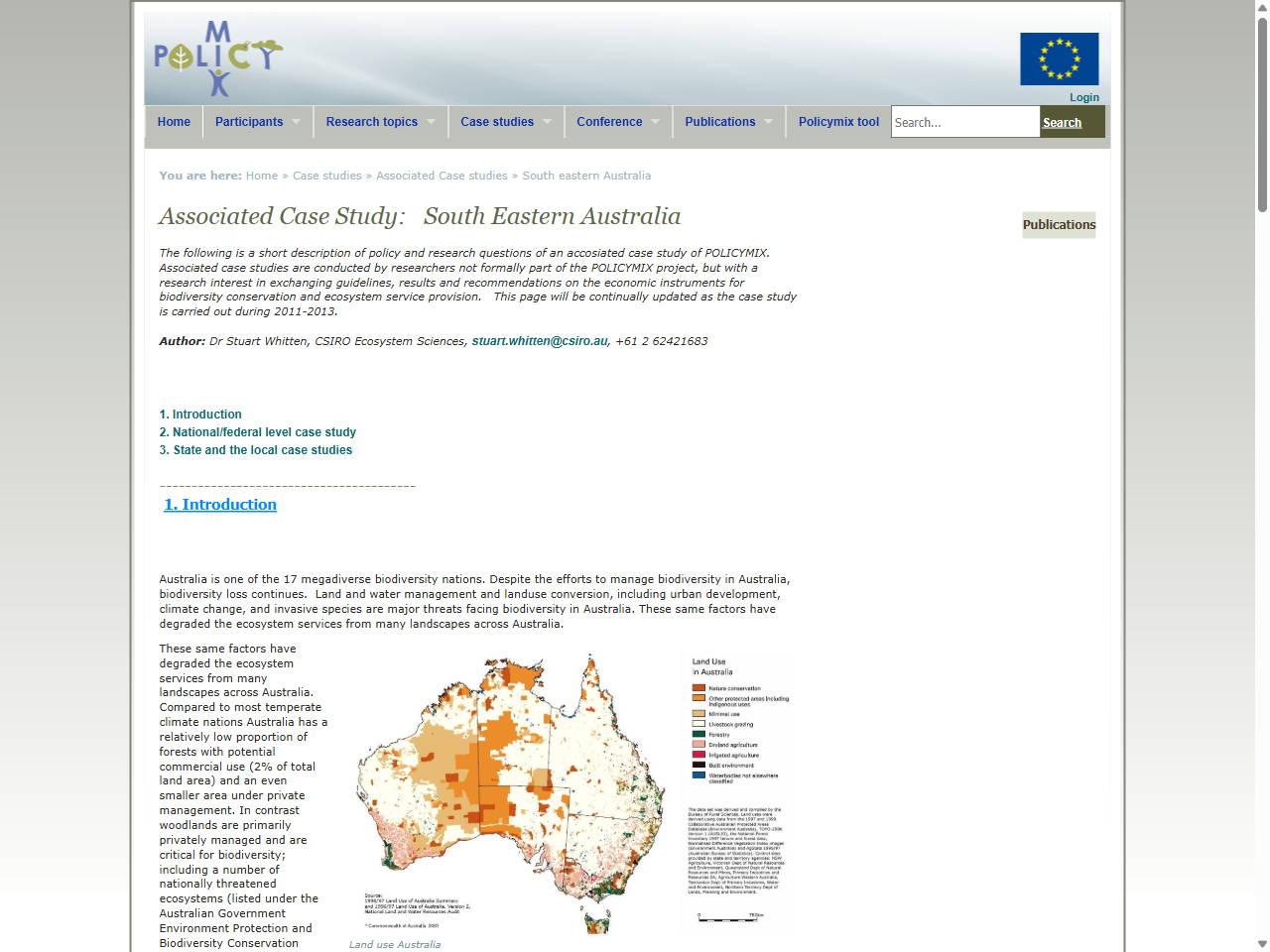This screenshot has height=952, width=1270.
Task: Click the Associated Case Study page title
Action: [x=420, y=216]
